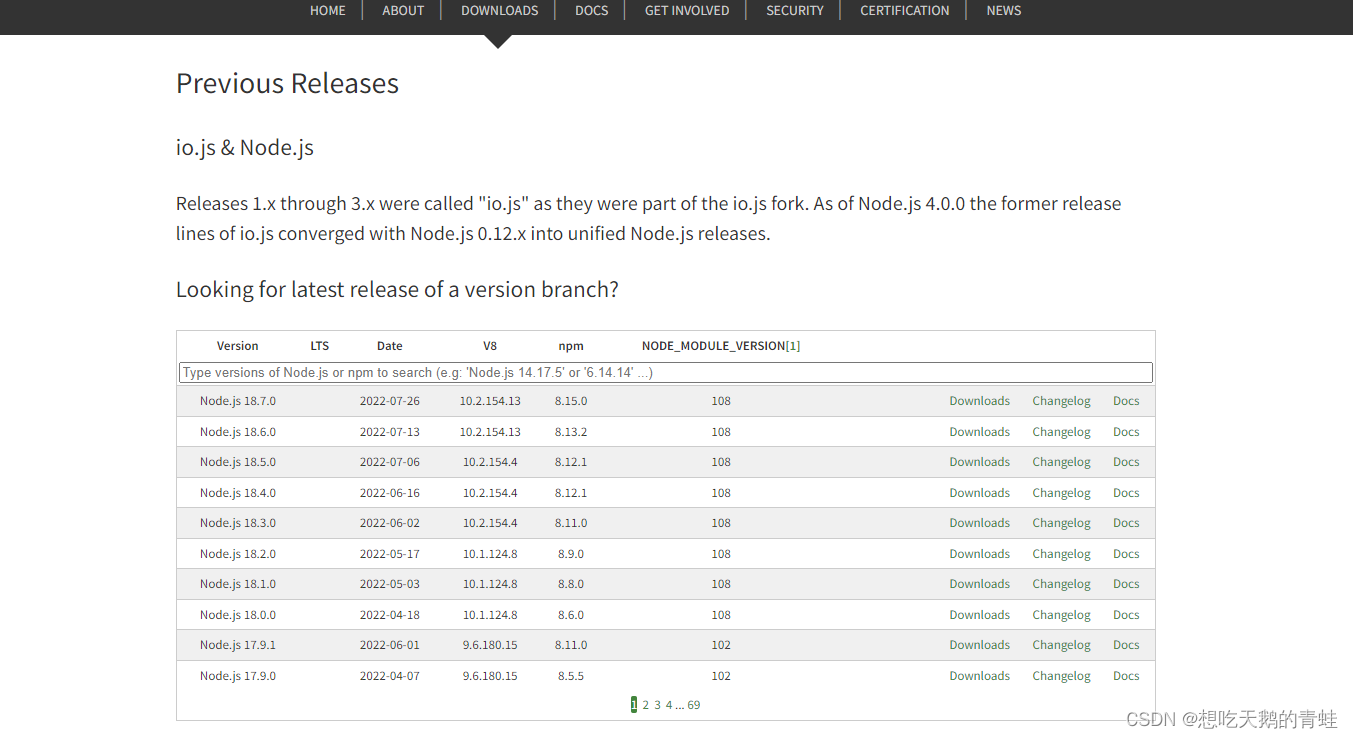Open Docs for Node.js 17.9.1
Viewport: 1353px width, 738px height.
point(1126,645)
